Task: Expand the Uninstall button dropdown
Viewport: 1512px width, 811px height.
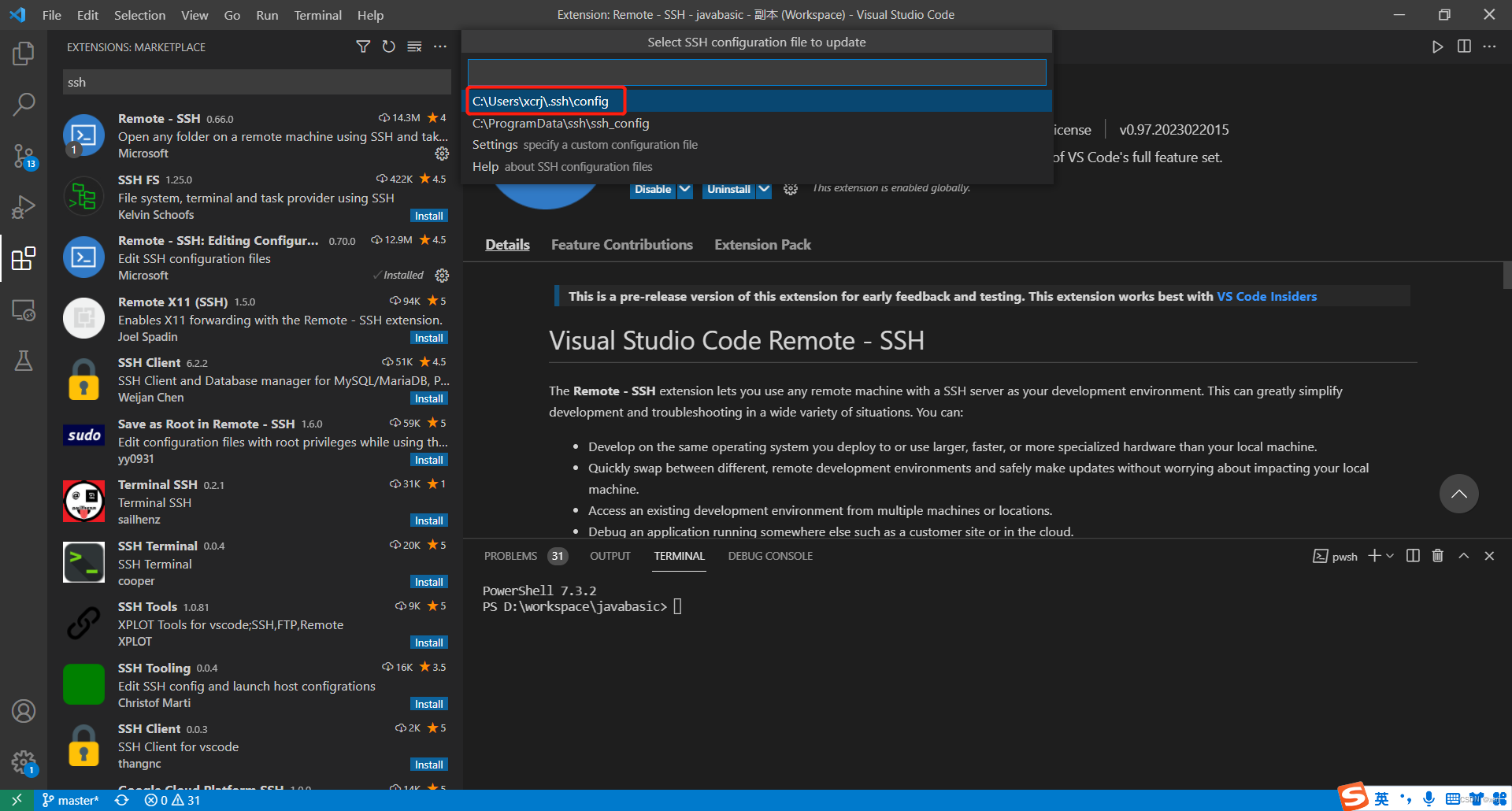Action: [x=763, y=189]
